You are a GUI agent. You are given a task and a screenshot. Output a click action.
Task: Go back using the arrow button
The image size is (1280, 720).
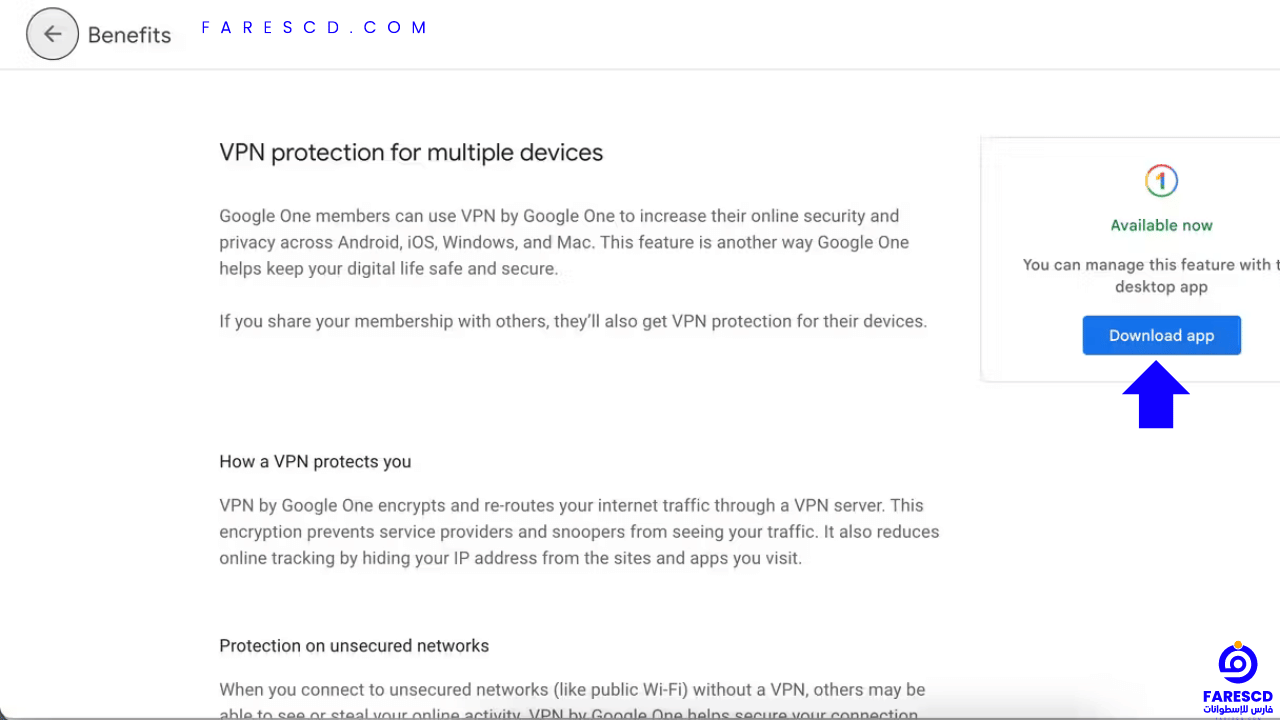(x=52, y=34)
